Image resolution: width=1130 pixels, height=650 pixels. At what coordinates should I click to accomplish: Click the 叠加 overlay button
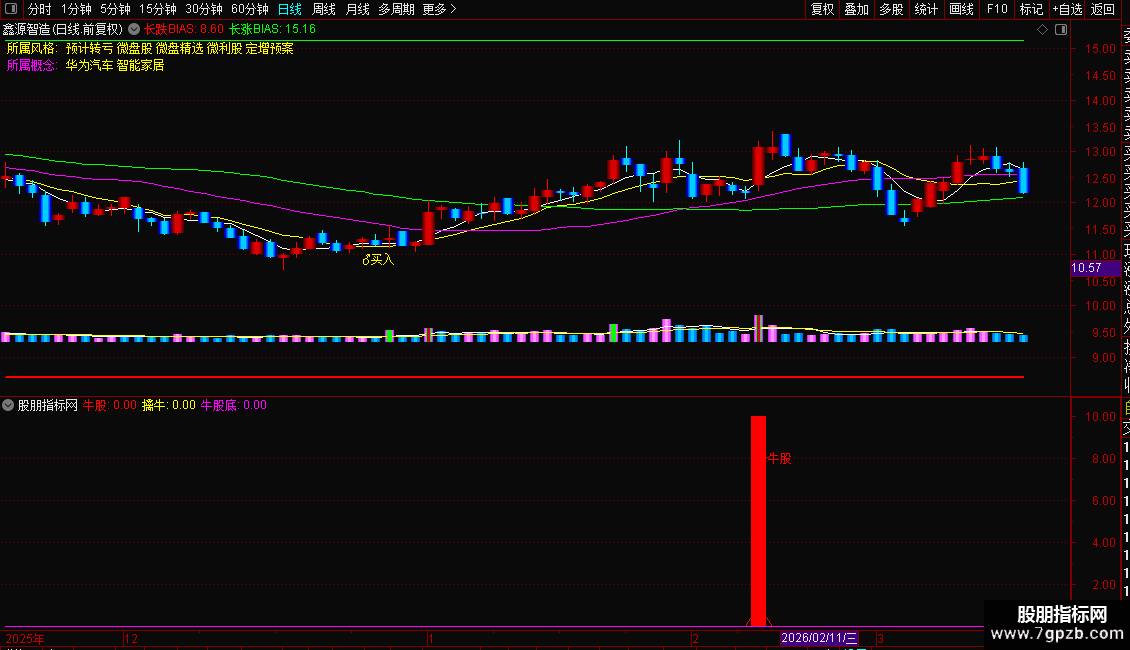pos(857,9)
